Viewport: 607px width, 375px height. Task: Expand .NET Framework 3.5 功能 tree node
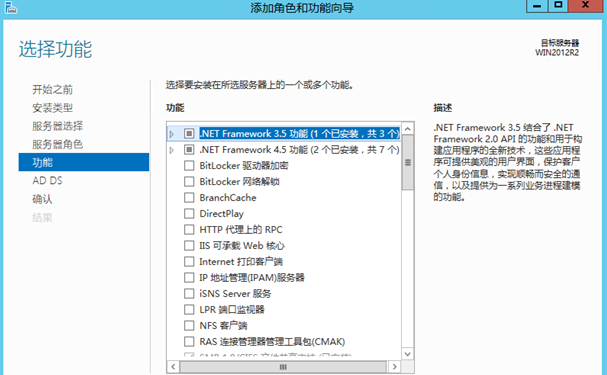[x=172, y=134]
